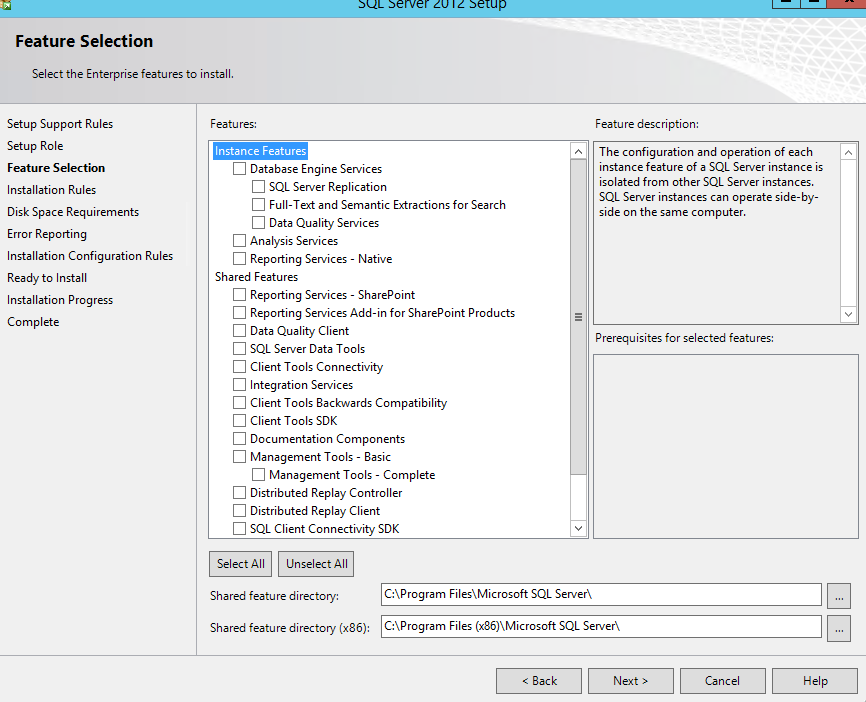Tick Reporting Services - Native checkbox

pyautogui.click(x=239, y=258)
